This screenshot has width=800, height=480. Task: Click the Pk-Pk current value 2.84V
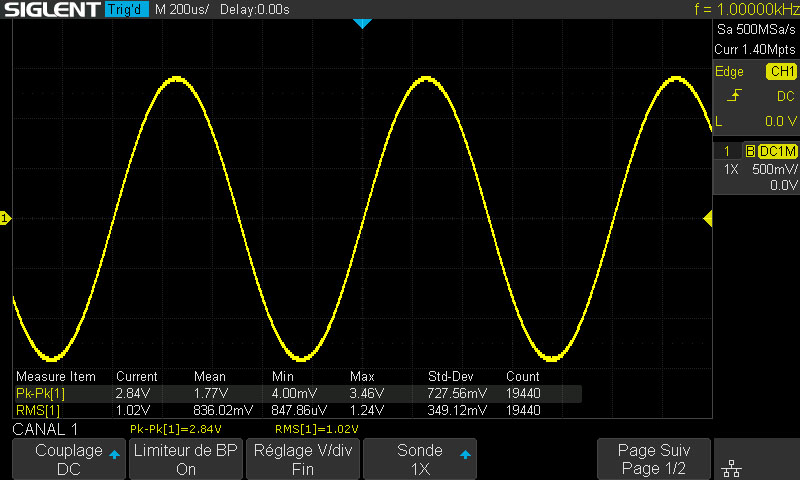point(133,393)
